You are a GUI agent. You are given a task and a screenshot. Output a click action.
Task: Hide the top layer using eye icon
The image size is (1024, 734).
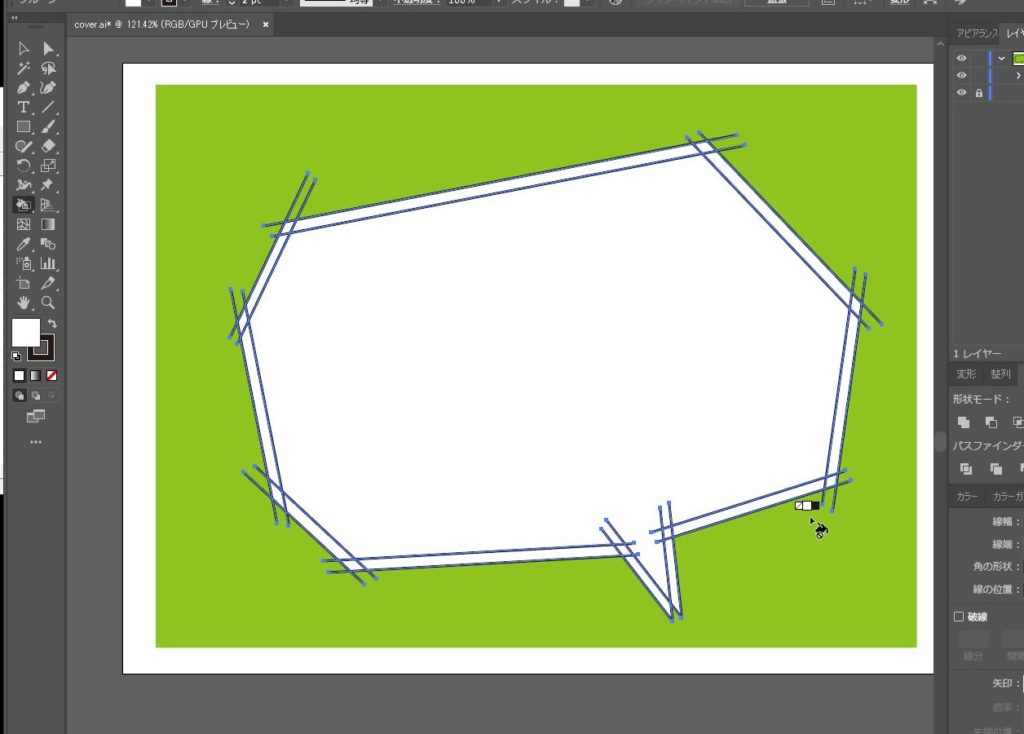961,58
